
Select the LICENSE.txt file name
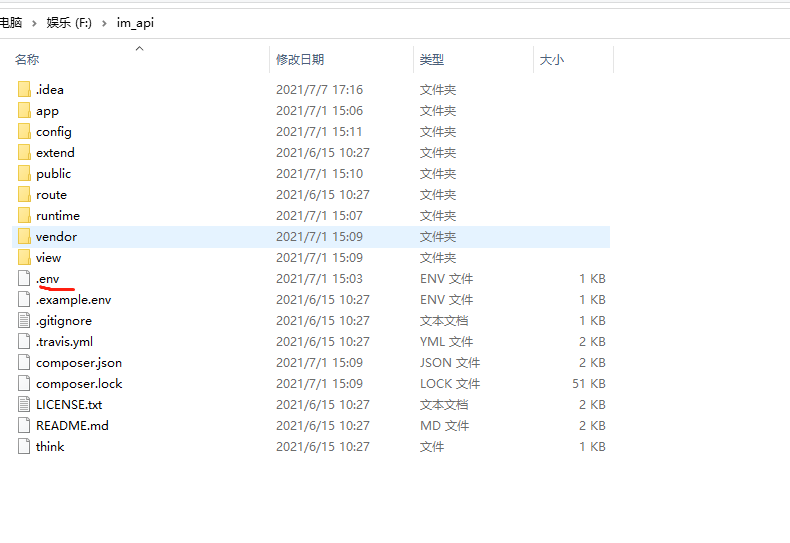(x=69, y=404)
